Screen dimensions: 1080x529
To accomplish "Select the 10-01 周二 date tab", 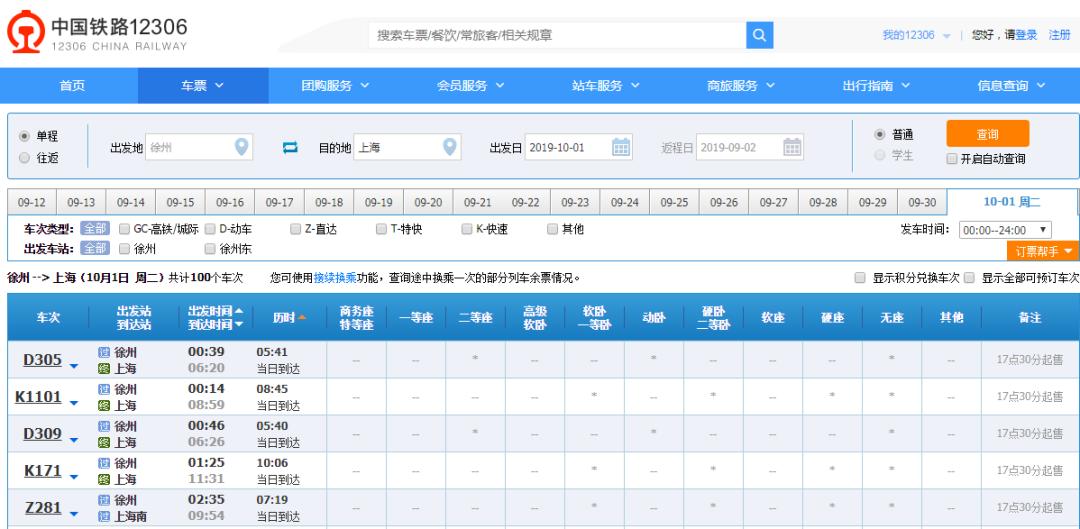I will [x=1012, y=202].
